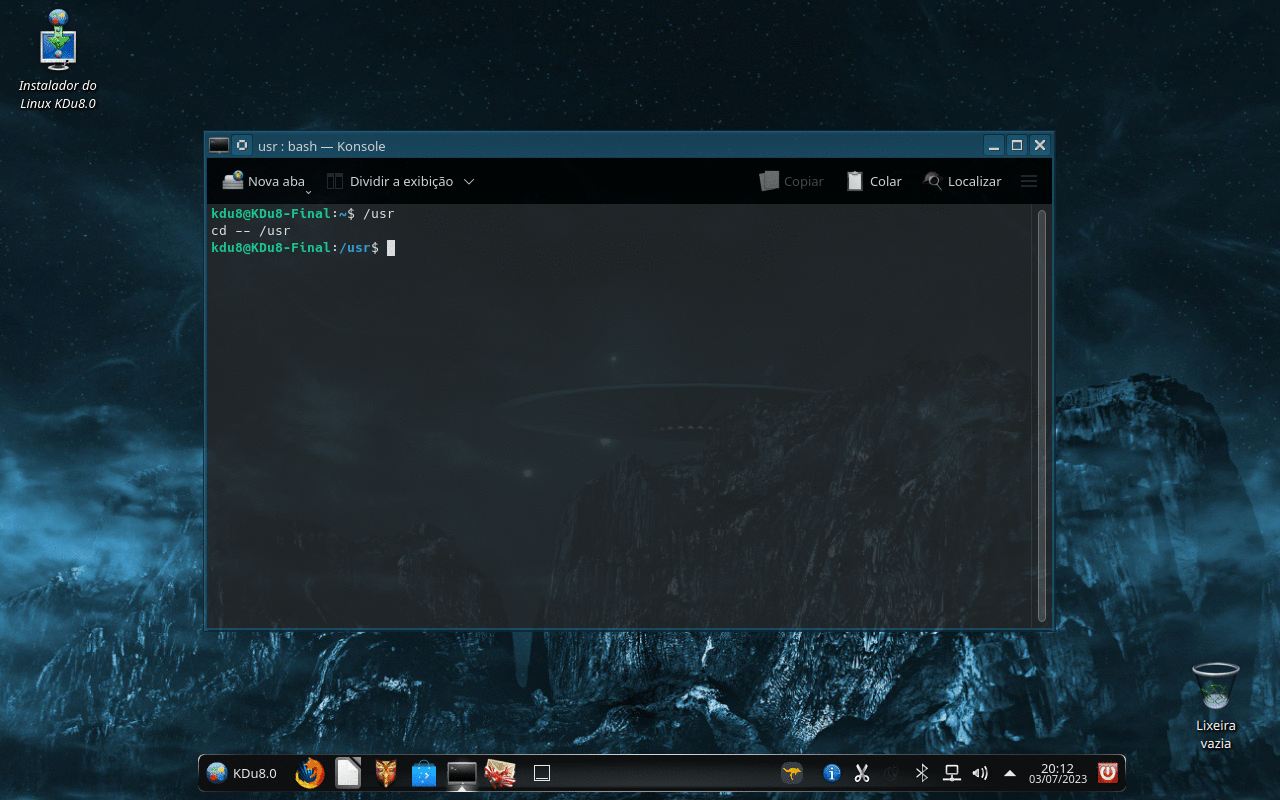Viewport: 1280px width, 800px height.
Task: Open the Bluetooth tray icon
Action: pos(922,773)
